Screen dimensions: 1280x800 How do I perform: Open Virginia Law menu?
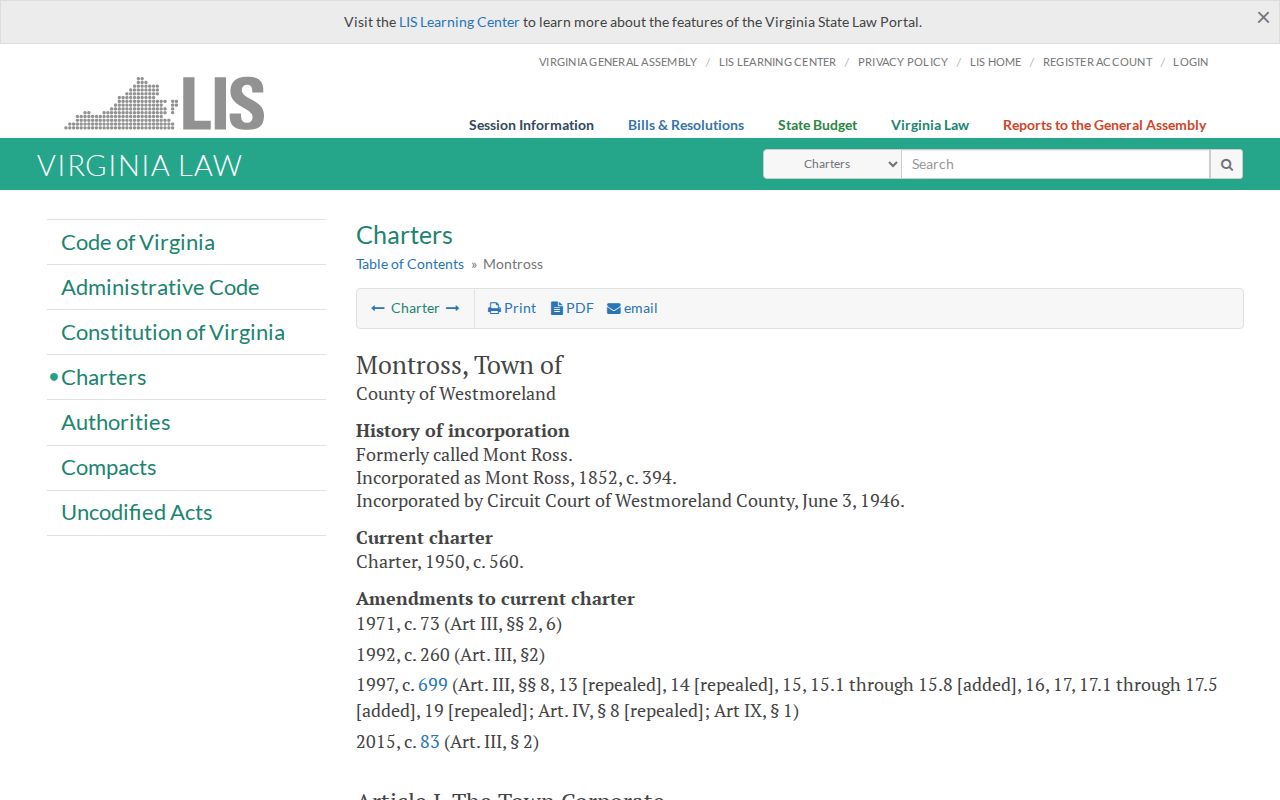tap(930, 125)
